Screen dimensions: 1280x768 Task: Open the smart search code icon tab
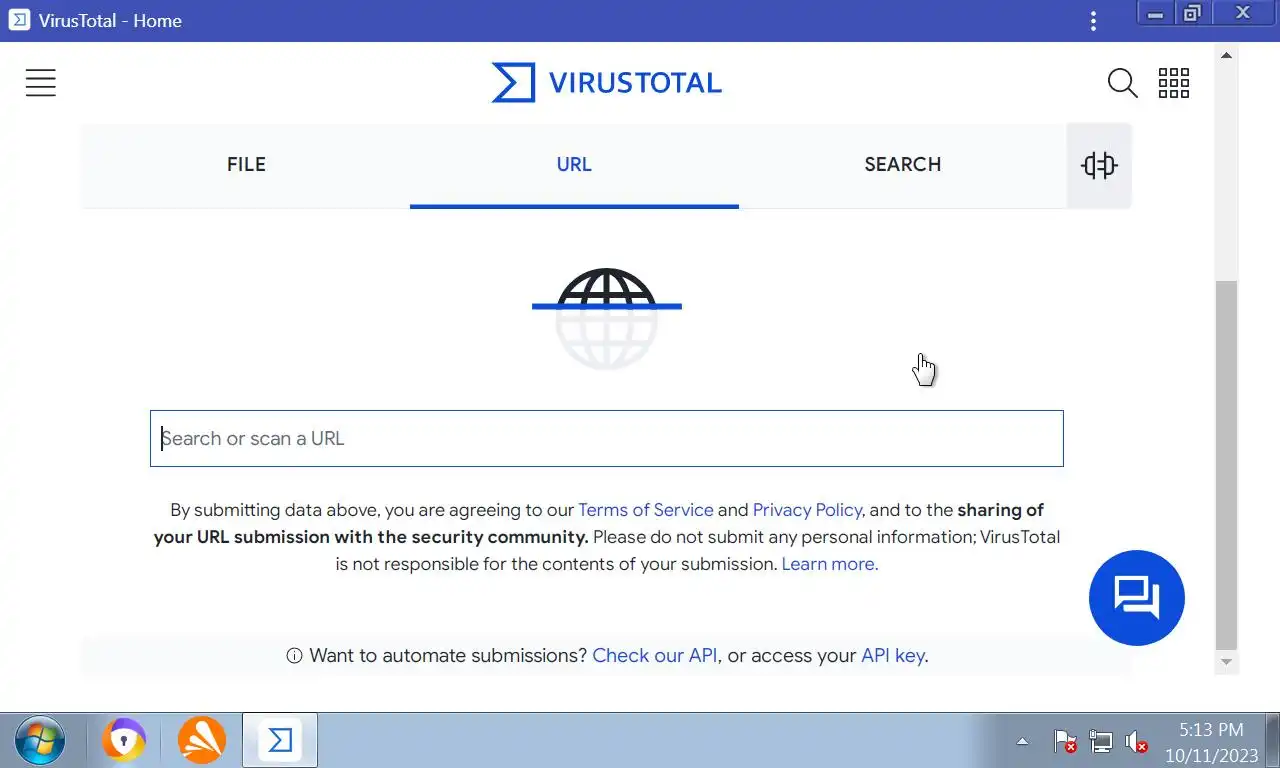(x=1099, y=165)
